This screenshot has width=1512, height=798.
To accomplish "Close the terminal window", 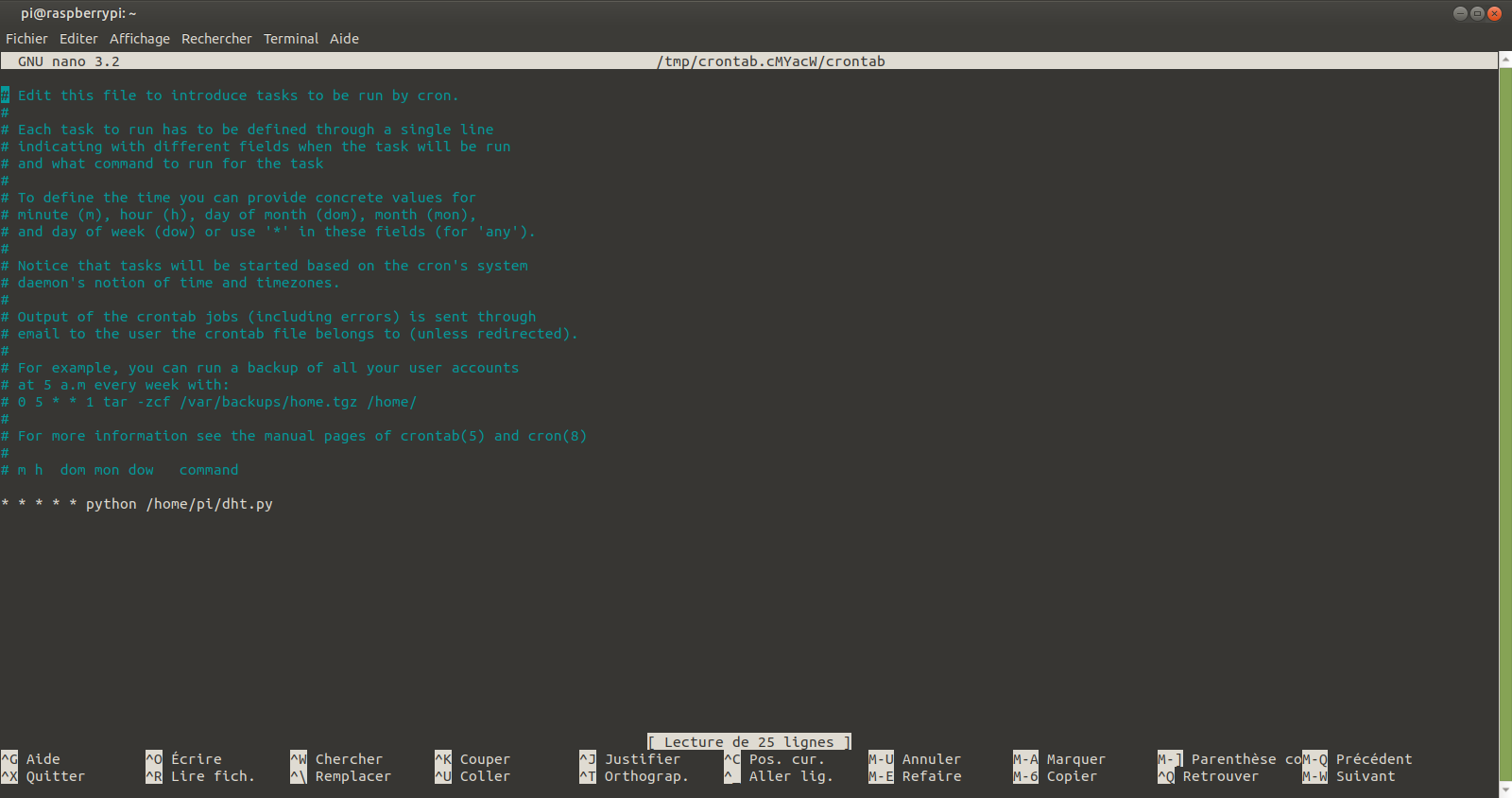I will coord(1494,13).
